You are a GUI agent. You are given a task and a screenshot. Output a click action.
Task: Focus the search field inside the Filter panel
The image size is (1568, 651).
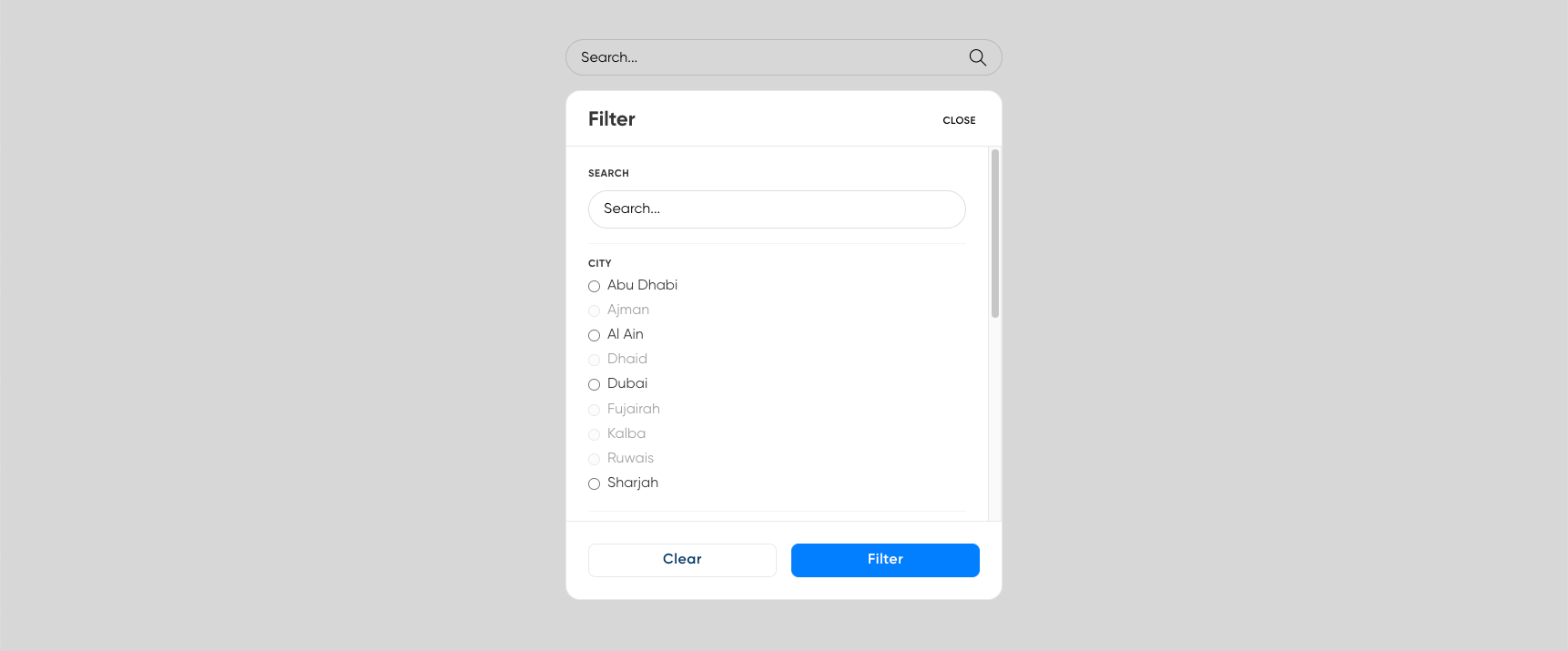coord(776,209)
